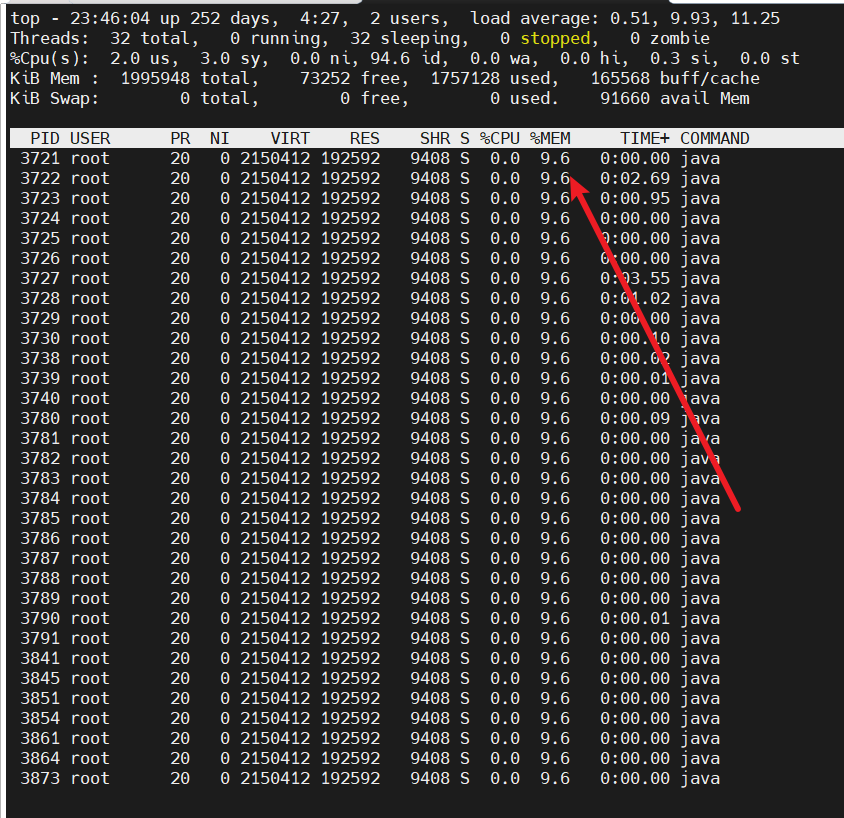Click the USER column header

(x=90, y=138)
